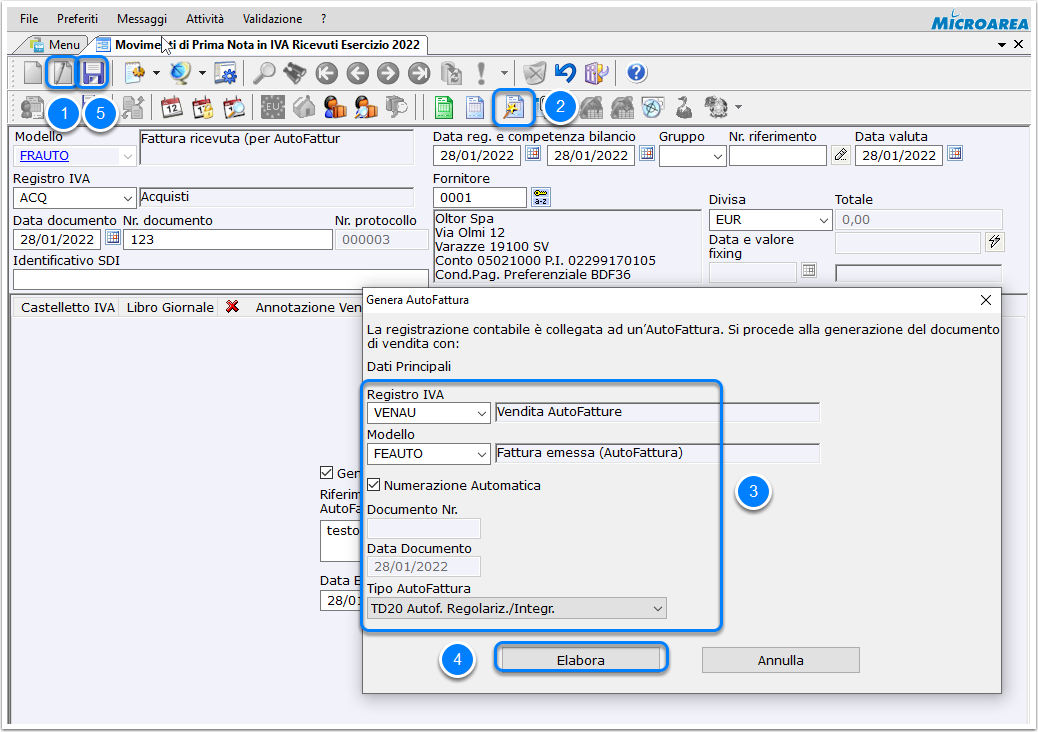Viewport: 1038px width, 732px height.
Task: Click the a-z key icon next to Fornitore
Action: (x=541, y=197)
